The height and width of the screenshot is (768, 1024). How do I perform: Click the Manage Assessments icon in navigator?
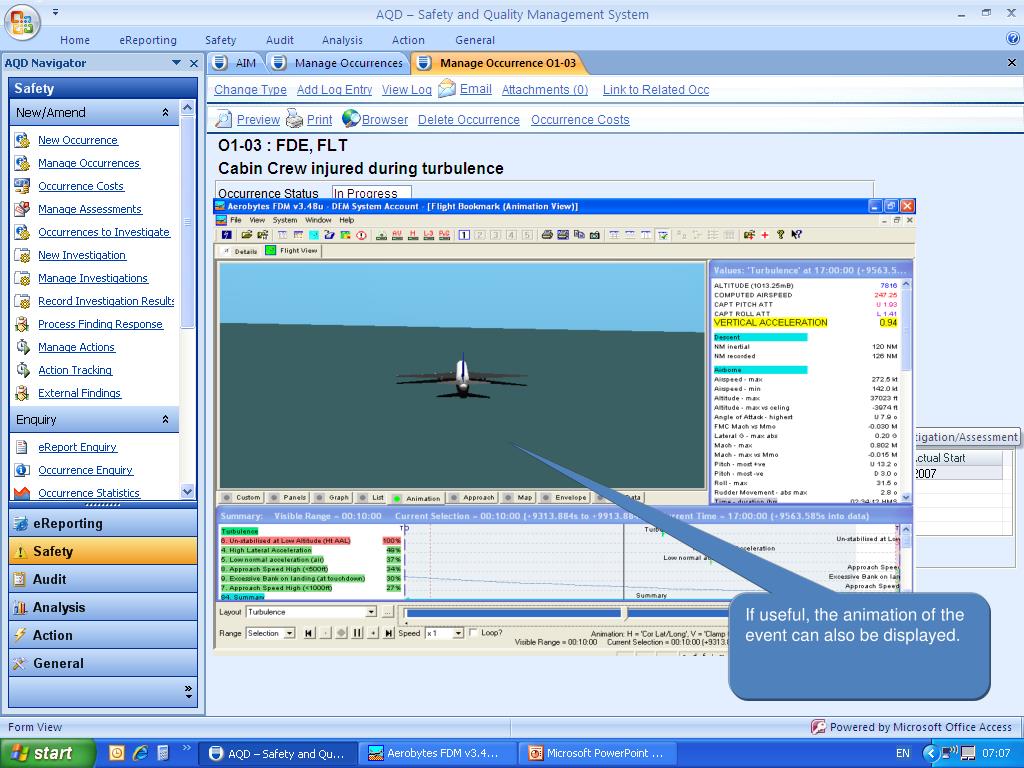(22, 209)
